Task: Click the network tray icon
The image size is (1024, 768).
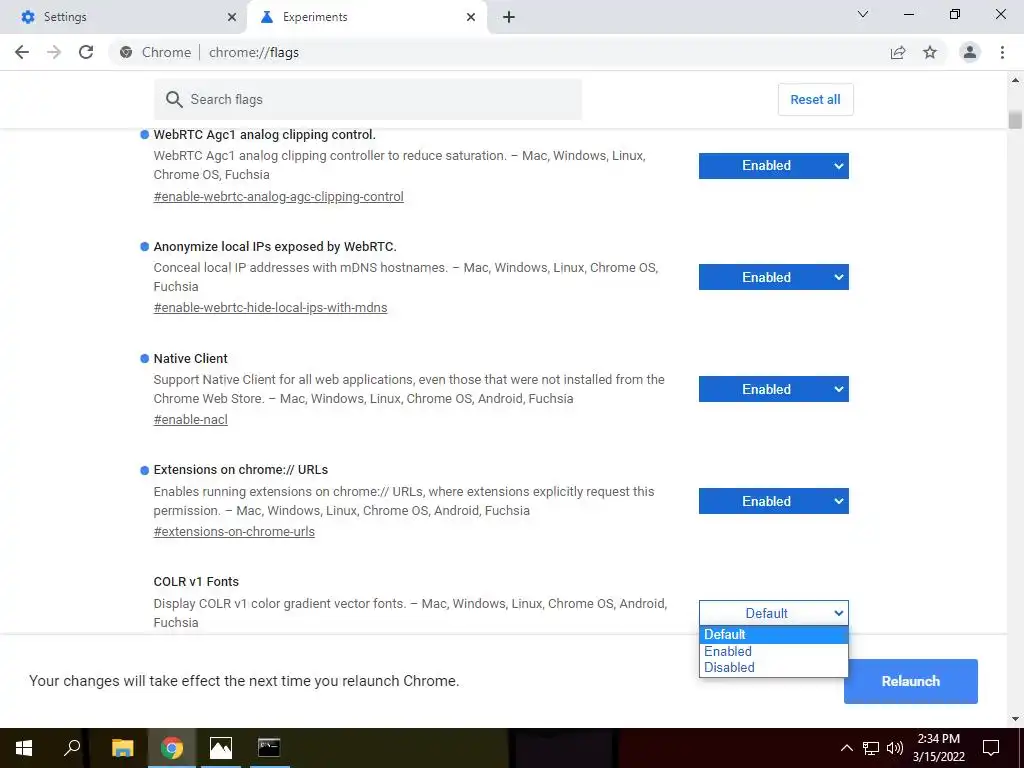Action: pos(871,748)
